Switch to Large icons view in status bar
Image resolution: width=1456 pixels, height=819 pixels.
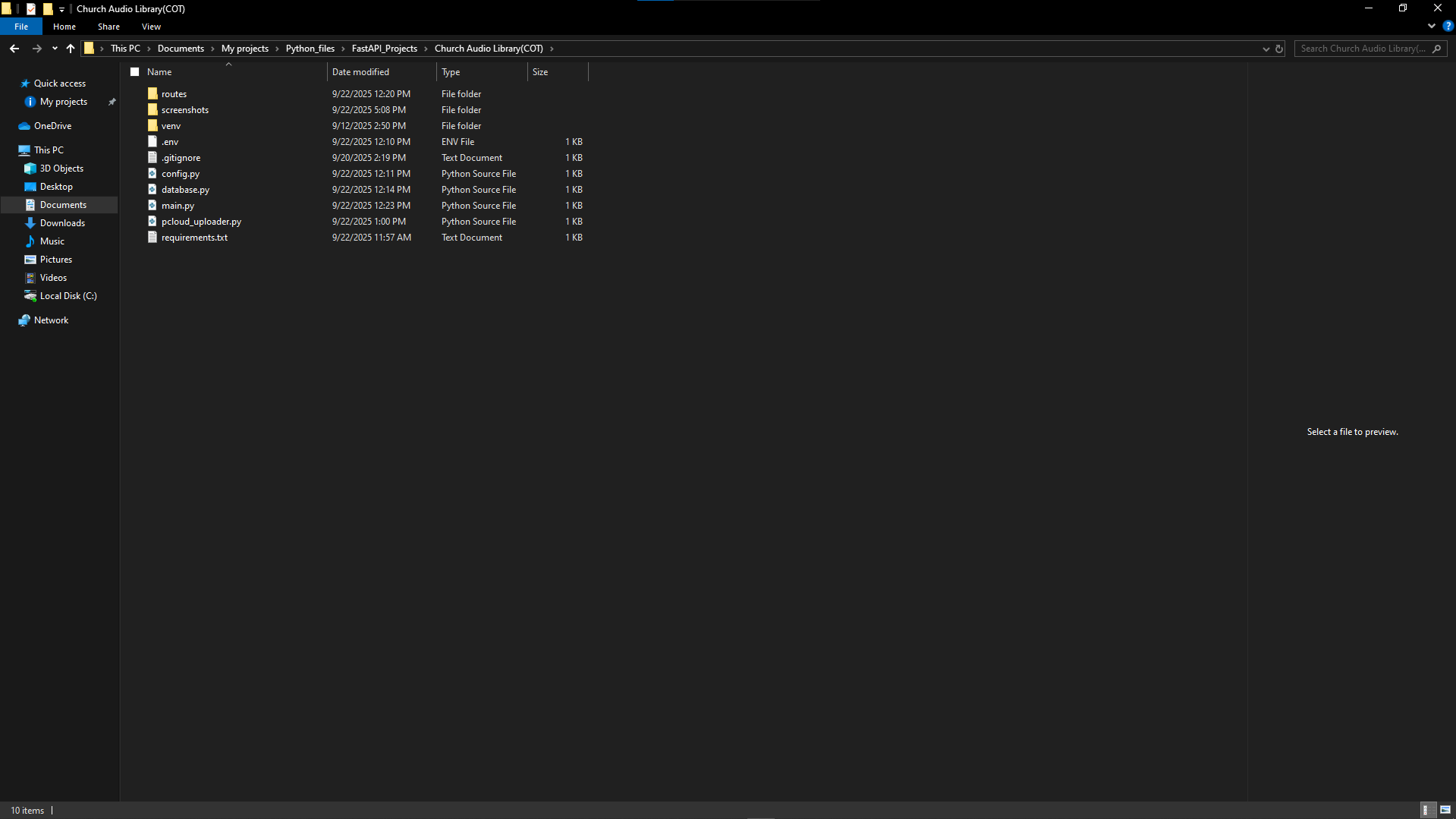[x=1445, y=811]
